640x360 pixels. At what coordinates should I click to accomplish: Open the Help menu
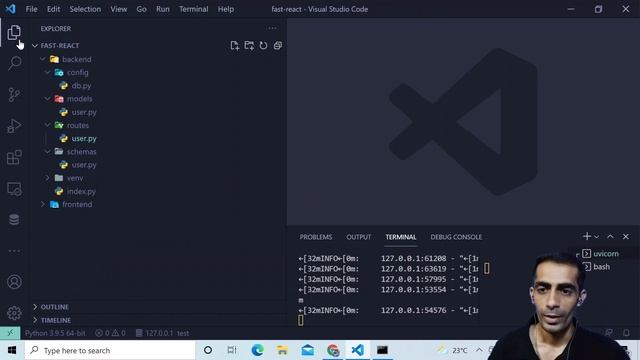coord(226,9)
